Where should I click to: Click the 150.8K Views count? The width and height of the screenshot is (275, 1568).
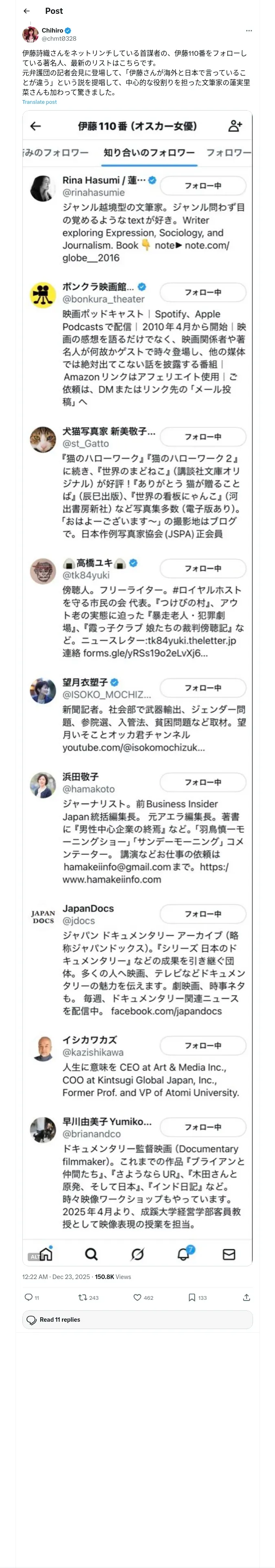click(113, 1277)
